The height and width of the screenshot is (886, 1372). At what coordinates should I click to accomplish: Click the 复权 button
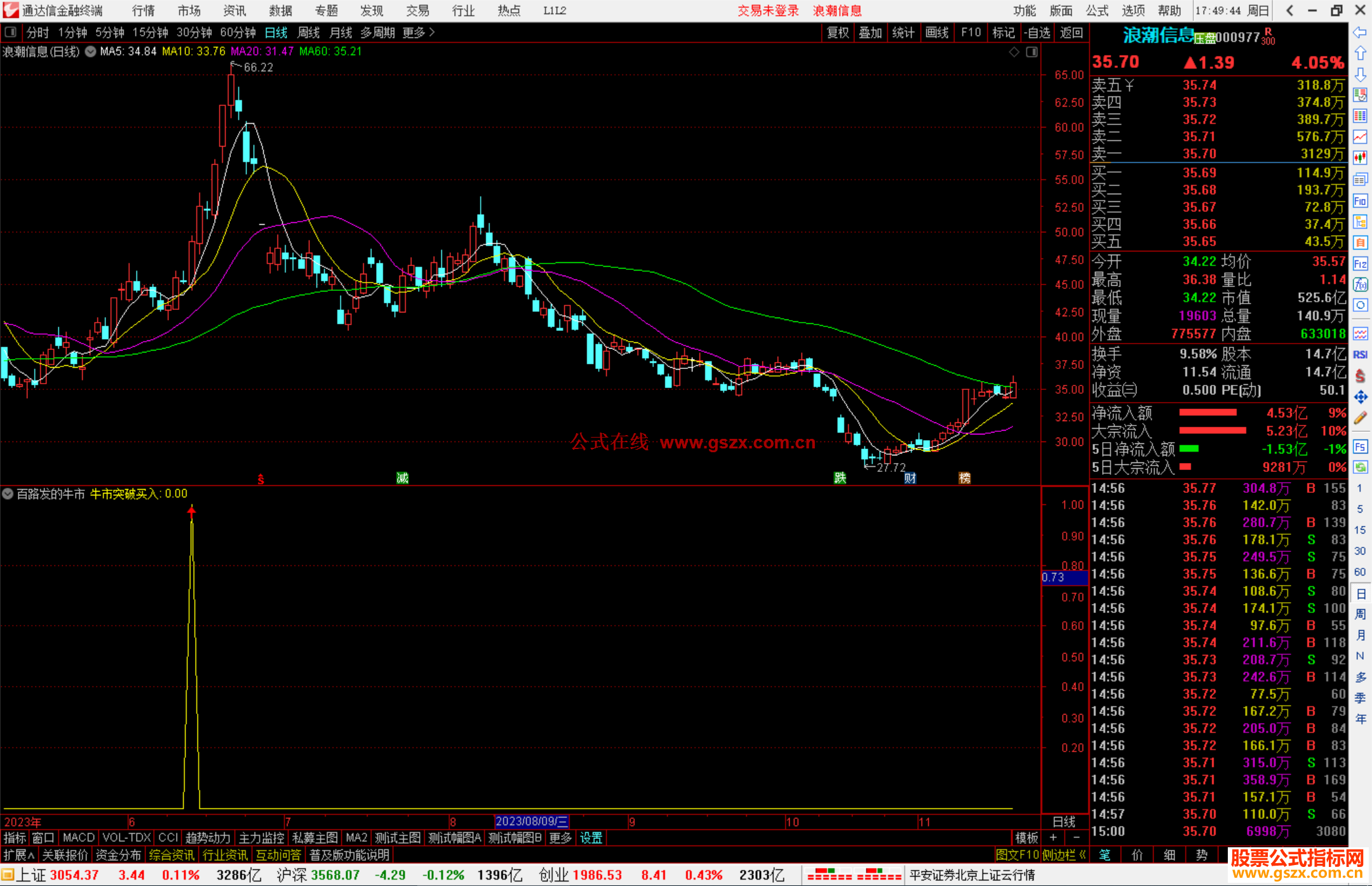click(x=837, y=32)
